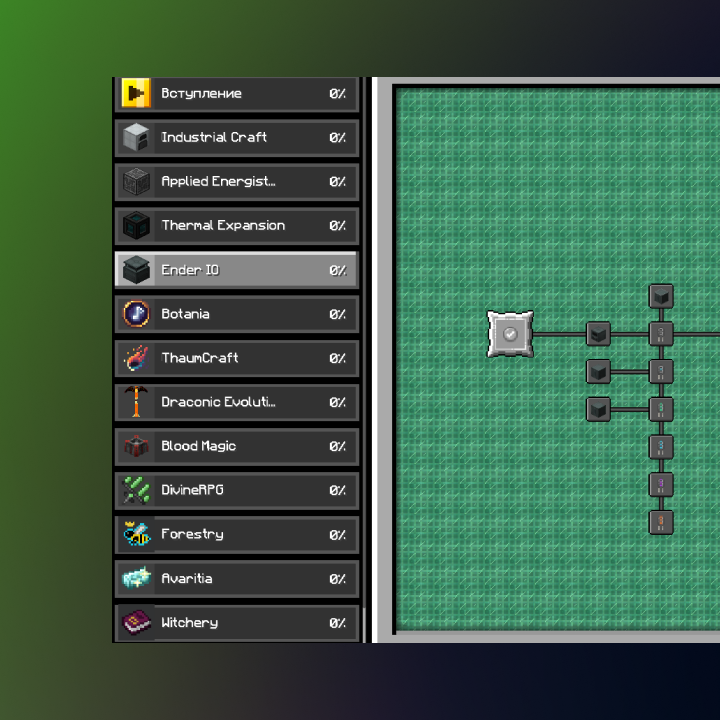
Task: Click the chapter list vertical scrollbar
Action: 364,360
